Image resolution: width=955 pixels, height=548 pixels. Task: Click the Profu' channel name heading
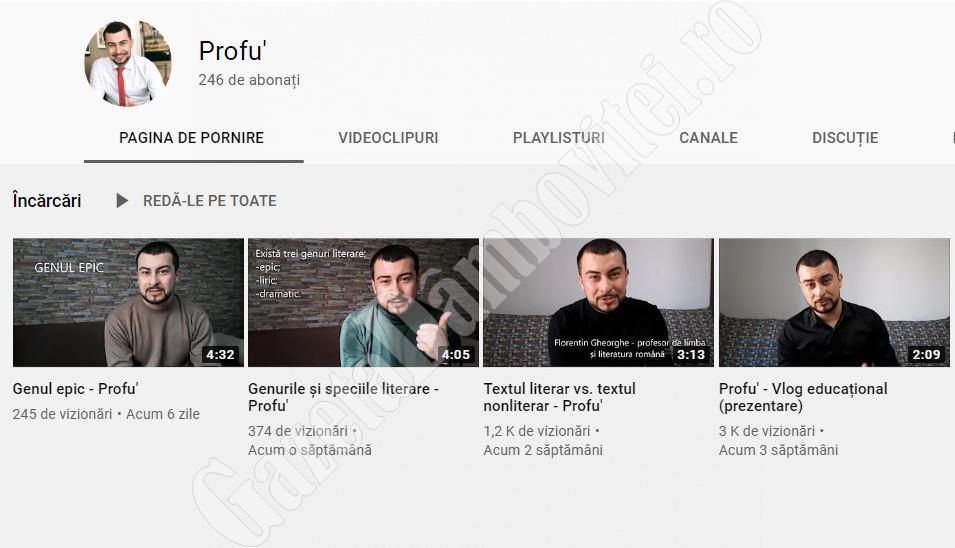point(233,51)
